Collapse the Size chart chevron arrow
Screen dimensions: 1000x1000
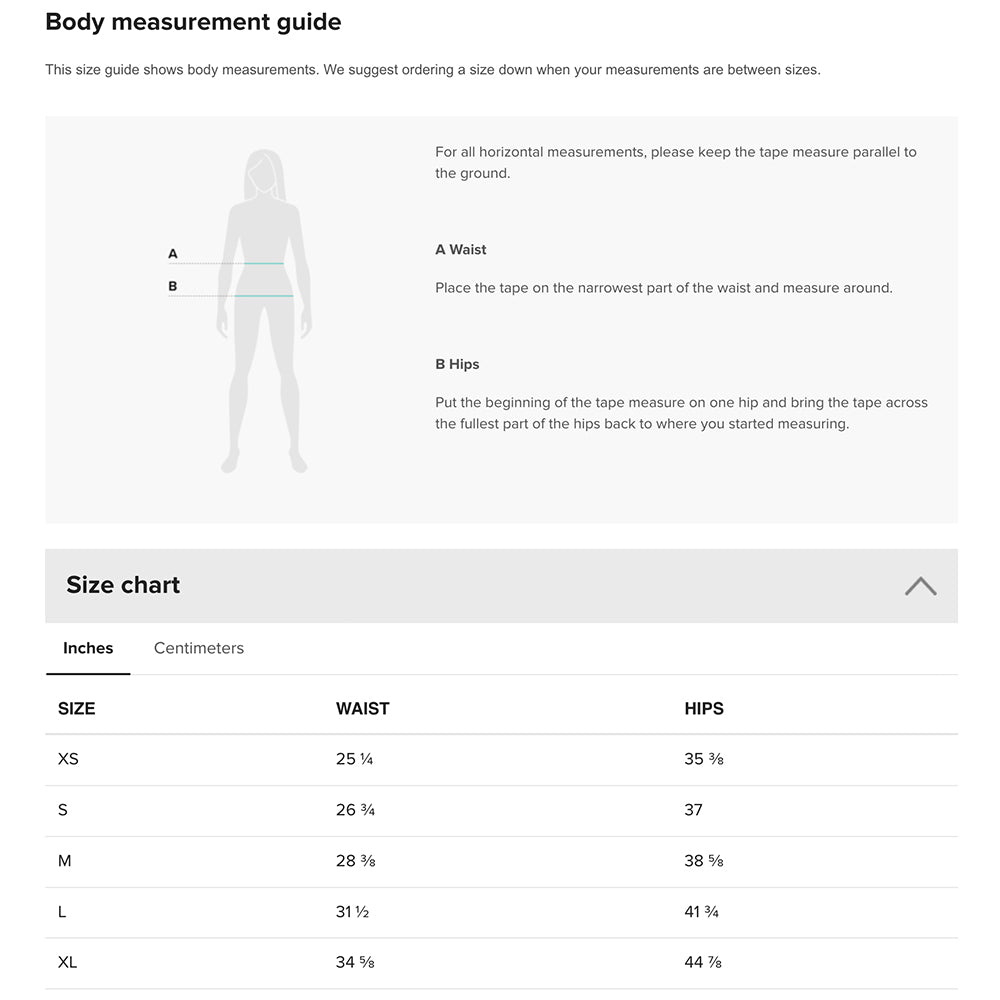920,586
